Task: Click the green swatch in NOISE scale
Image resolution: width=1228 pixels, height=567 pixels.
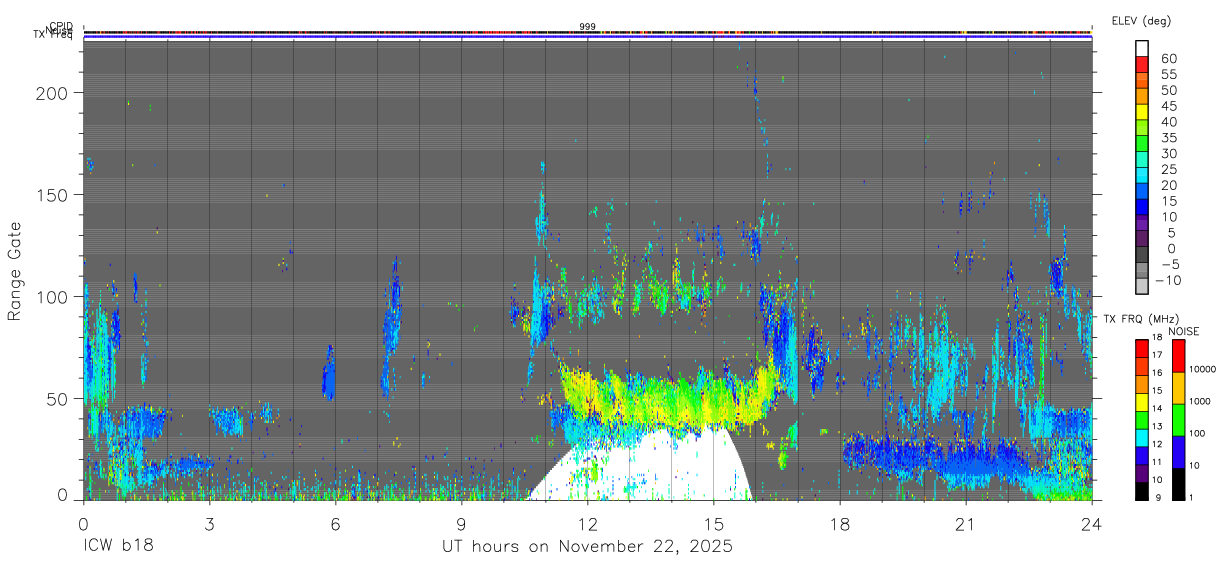Action: click(1179, 420)
